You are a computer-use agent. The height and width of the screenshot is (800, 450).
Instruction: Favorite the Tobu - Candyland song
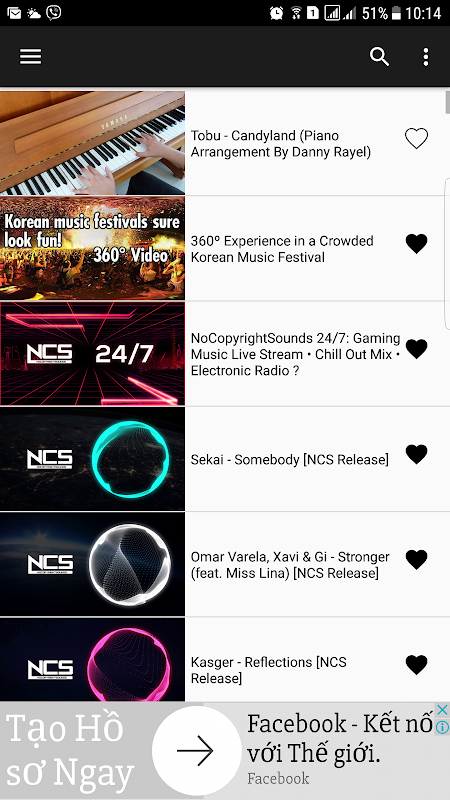click(x=416, y=138)
